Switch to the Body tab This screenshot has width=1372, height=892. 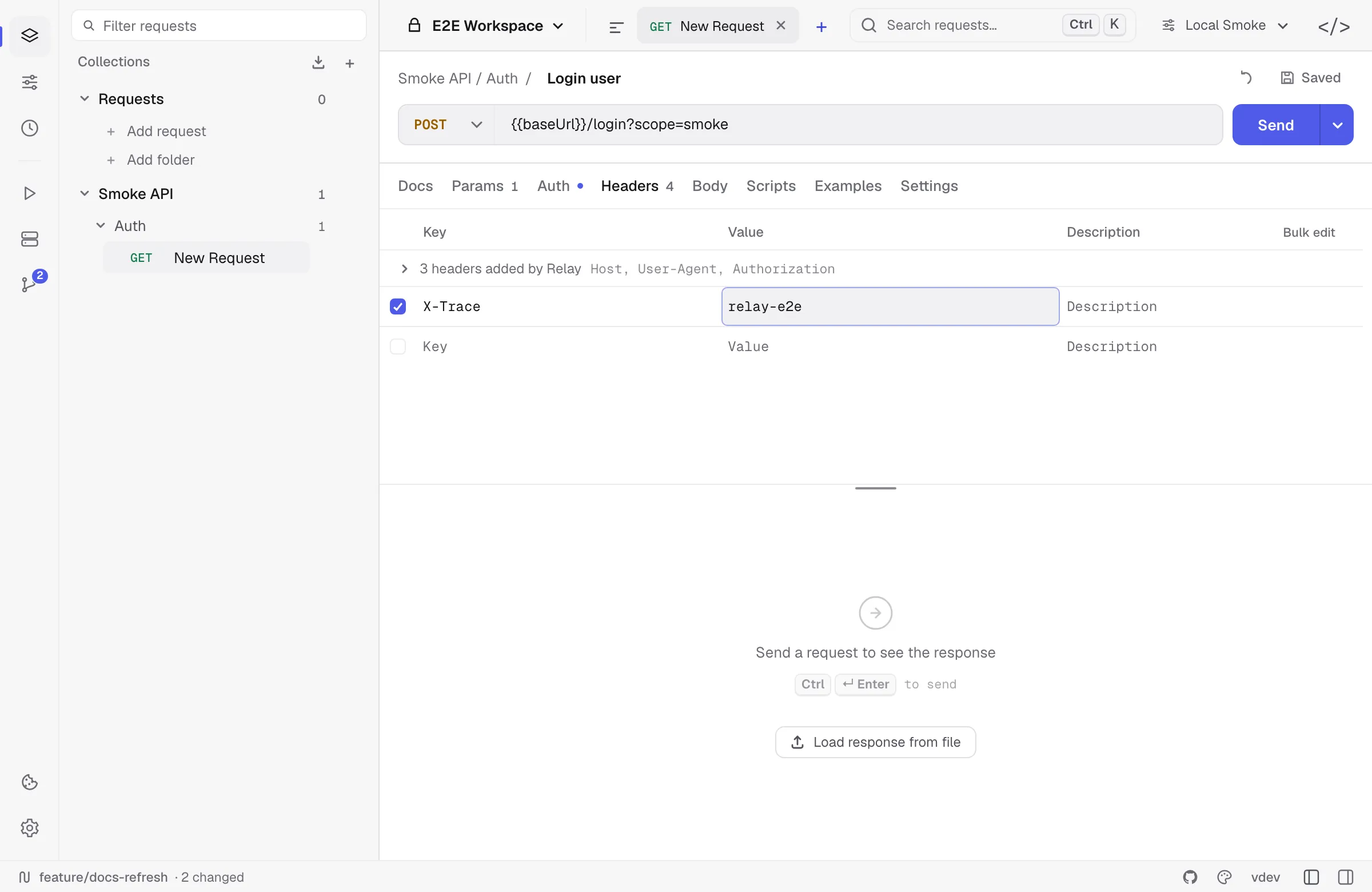pyautogui.click(x=709, y=186)
